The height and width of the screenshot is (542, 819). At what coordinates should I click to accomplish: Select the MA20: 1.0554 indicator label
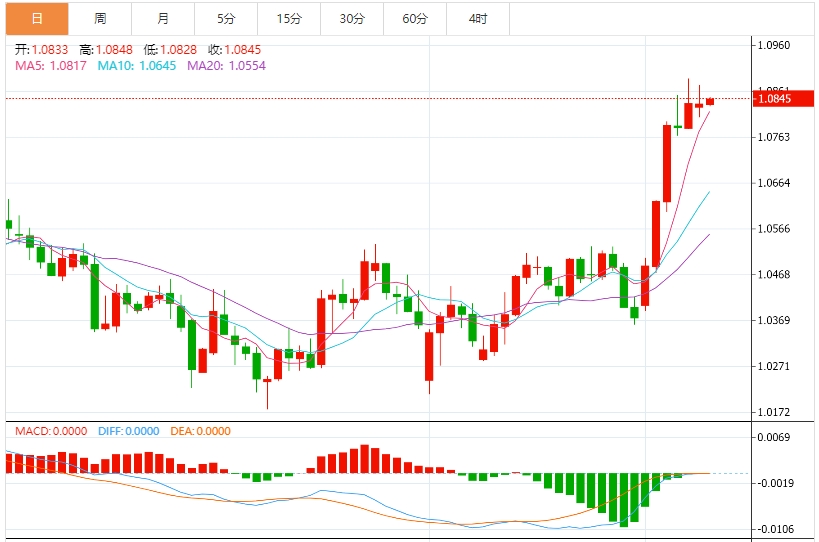pyautogui.click(x=222, y=65)
